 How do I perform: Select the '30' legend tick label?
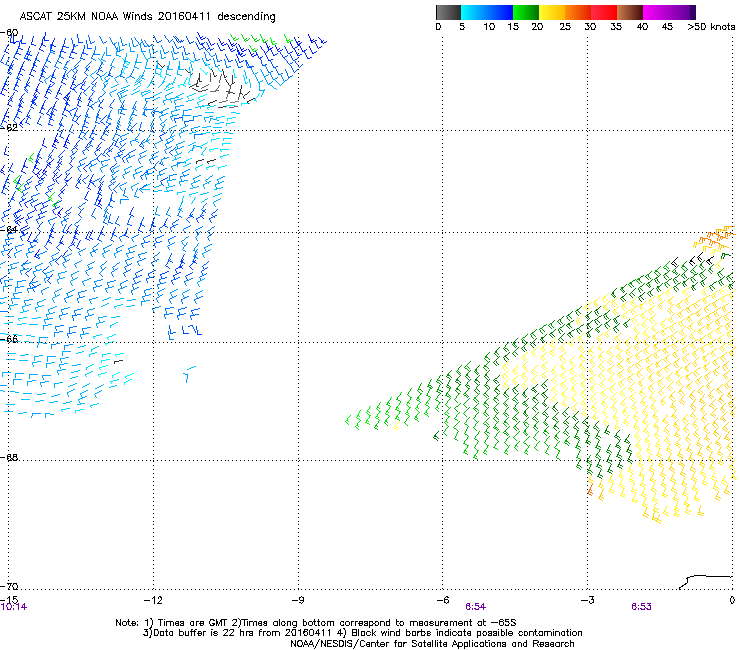pyautogui.click(x=590, y=27)
